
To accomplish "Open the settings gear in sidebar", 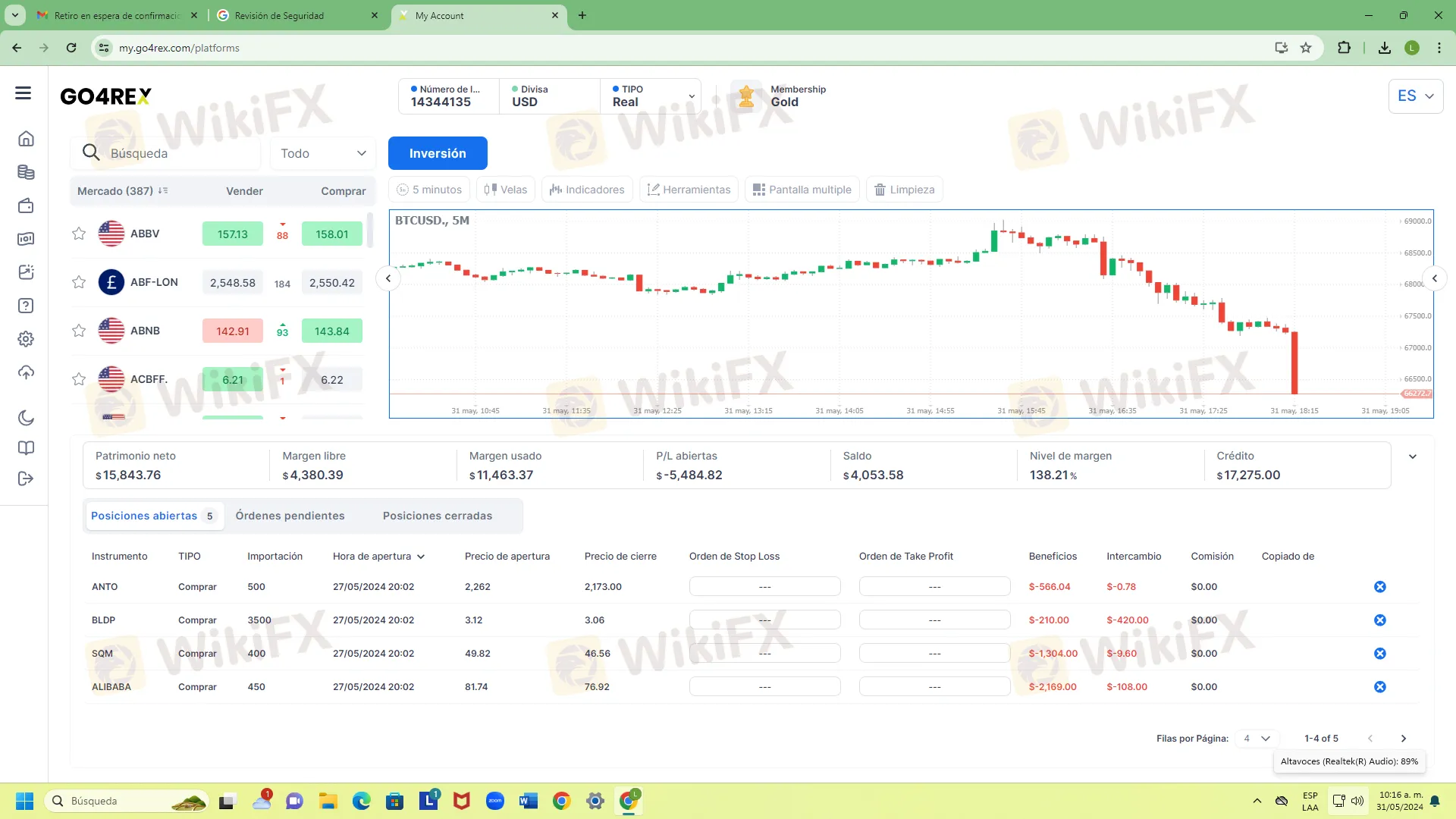I will [x=26, y=339].
